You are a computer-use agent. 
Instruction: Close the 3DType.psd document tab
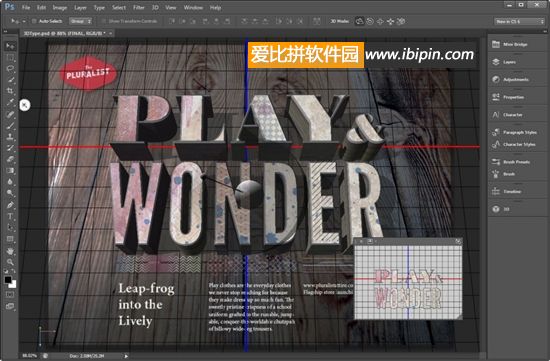pyautogui.click(x=110, y=33)
